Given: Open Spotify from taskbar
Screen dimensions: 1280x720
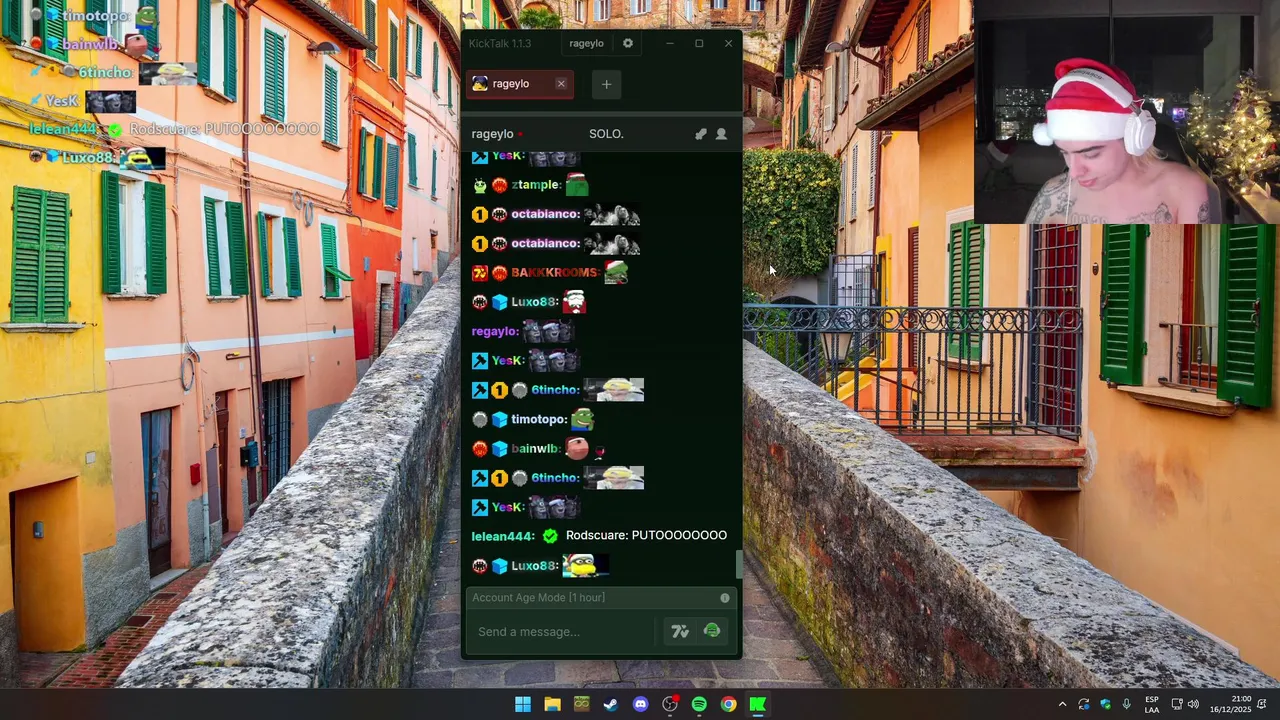Looking at the screenshot, I should (699, 705).
